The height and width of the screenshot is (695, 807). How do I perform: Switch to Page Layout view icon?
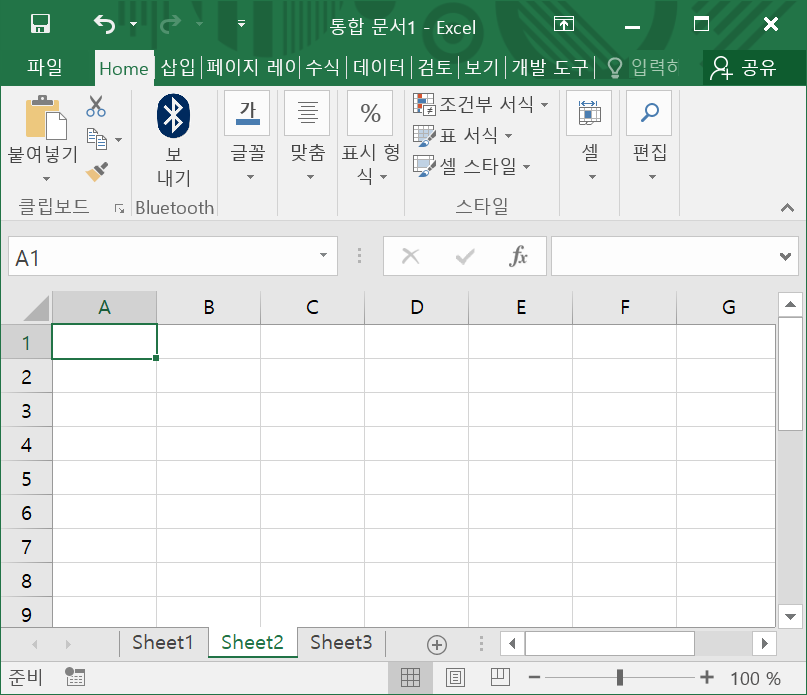pyautogui.click(x=455, y=677)
